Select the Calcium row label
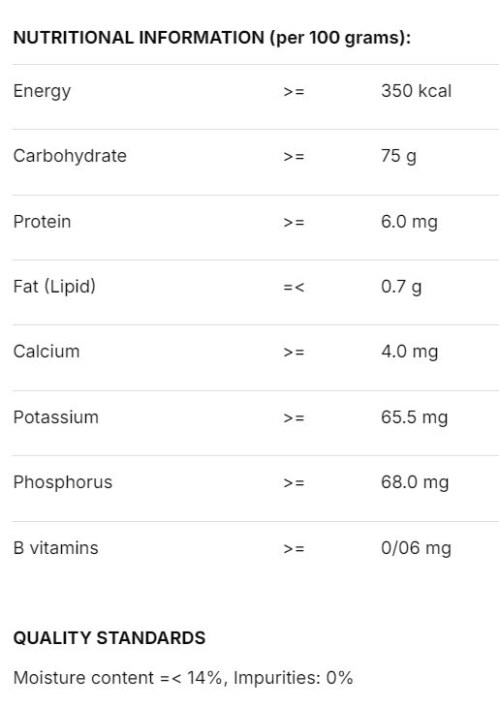The width and height of the screenshot is (499, 707). (46, 352)
